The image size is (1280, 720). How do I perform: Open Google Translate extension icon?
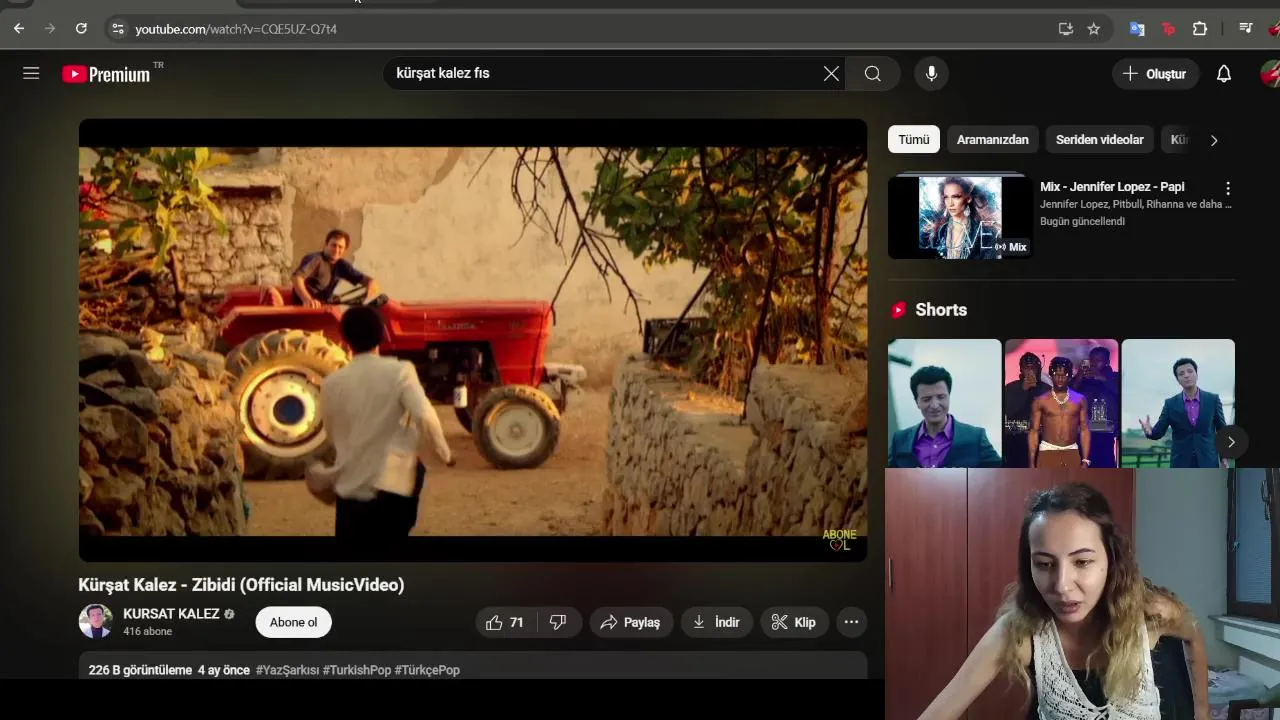click(1137, 29)
